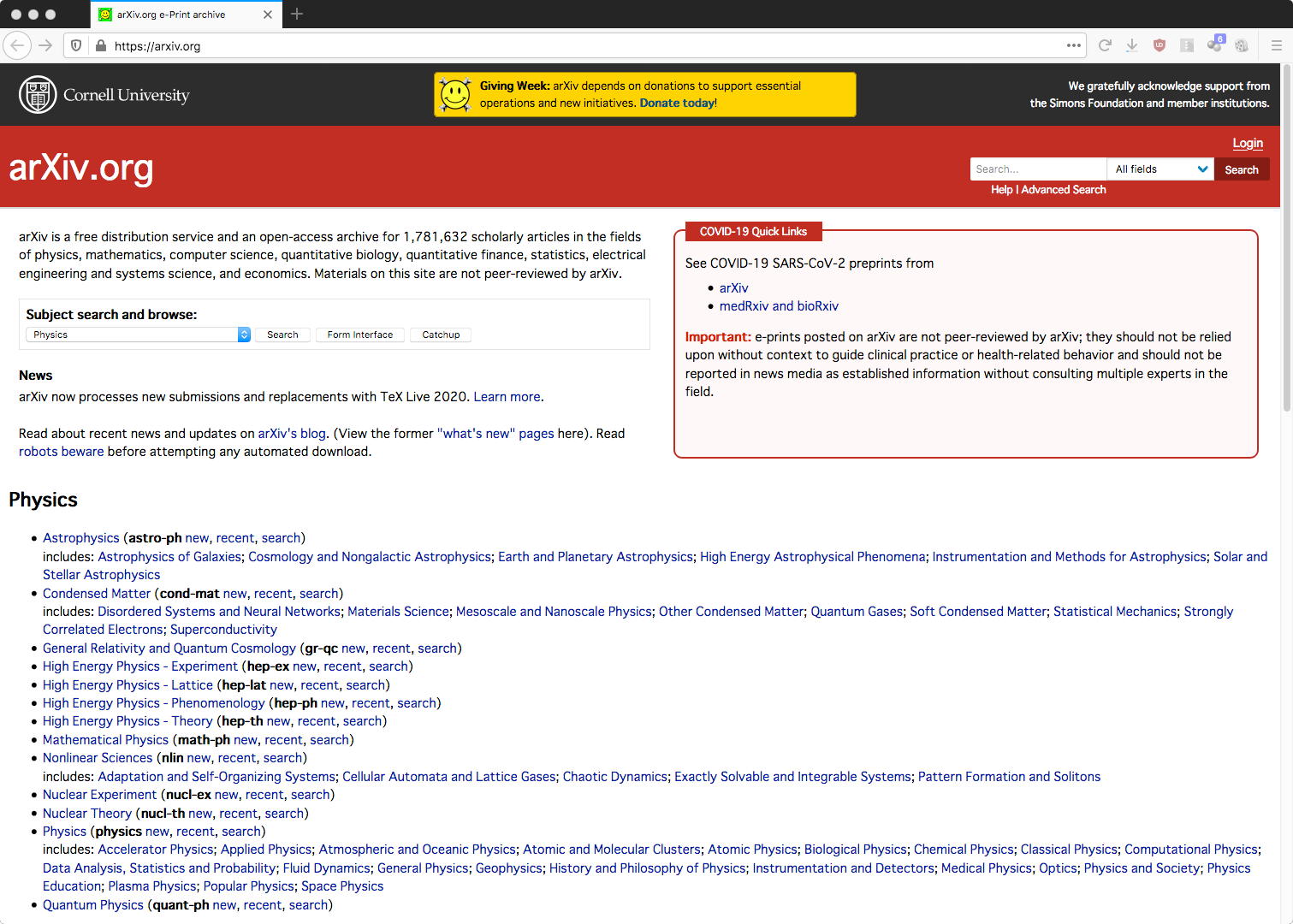Click the Donate today! link

point(679,103)
